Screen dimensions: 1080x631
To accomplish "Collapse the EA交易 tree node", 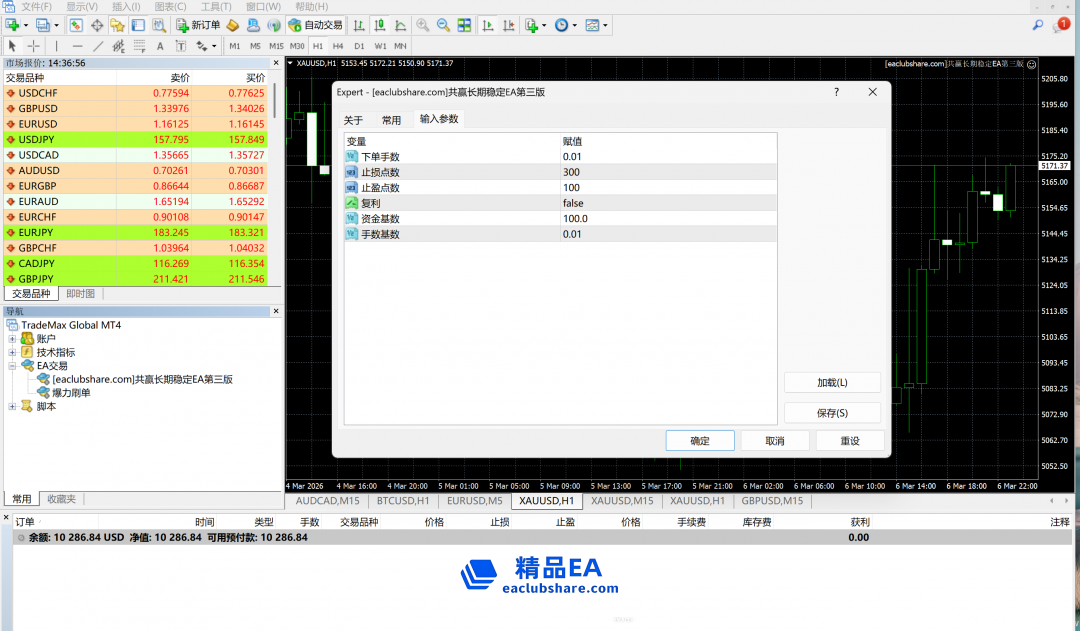I will click(x=13, y=366).
